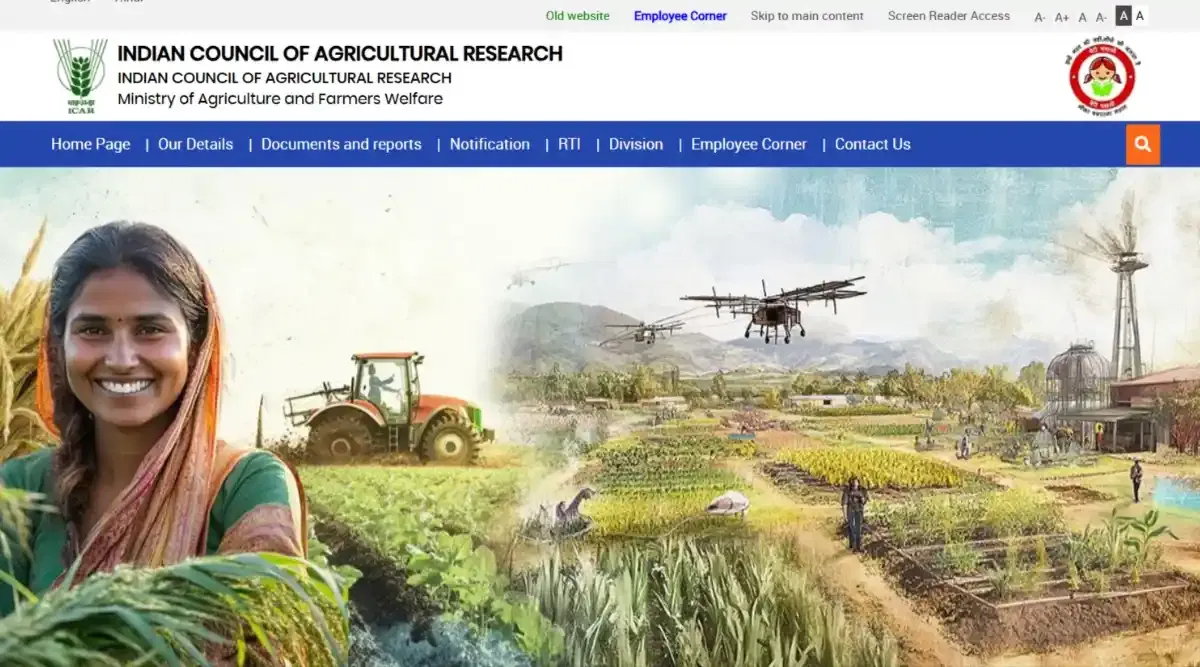
Task: Expand Documents and reports menu
Action: [341, 144]
